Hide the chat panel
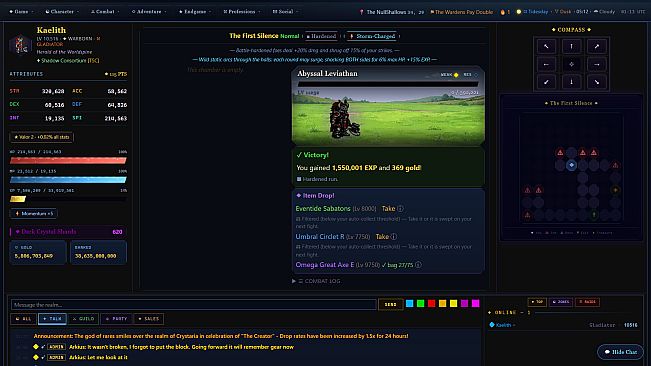 (x=620, y=352)
